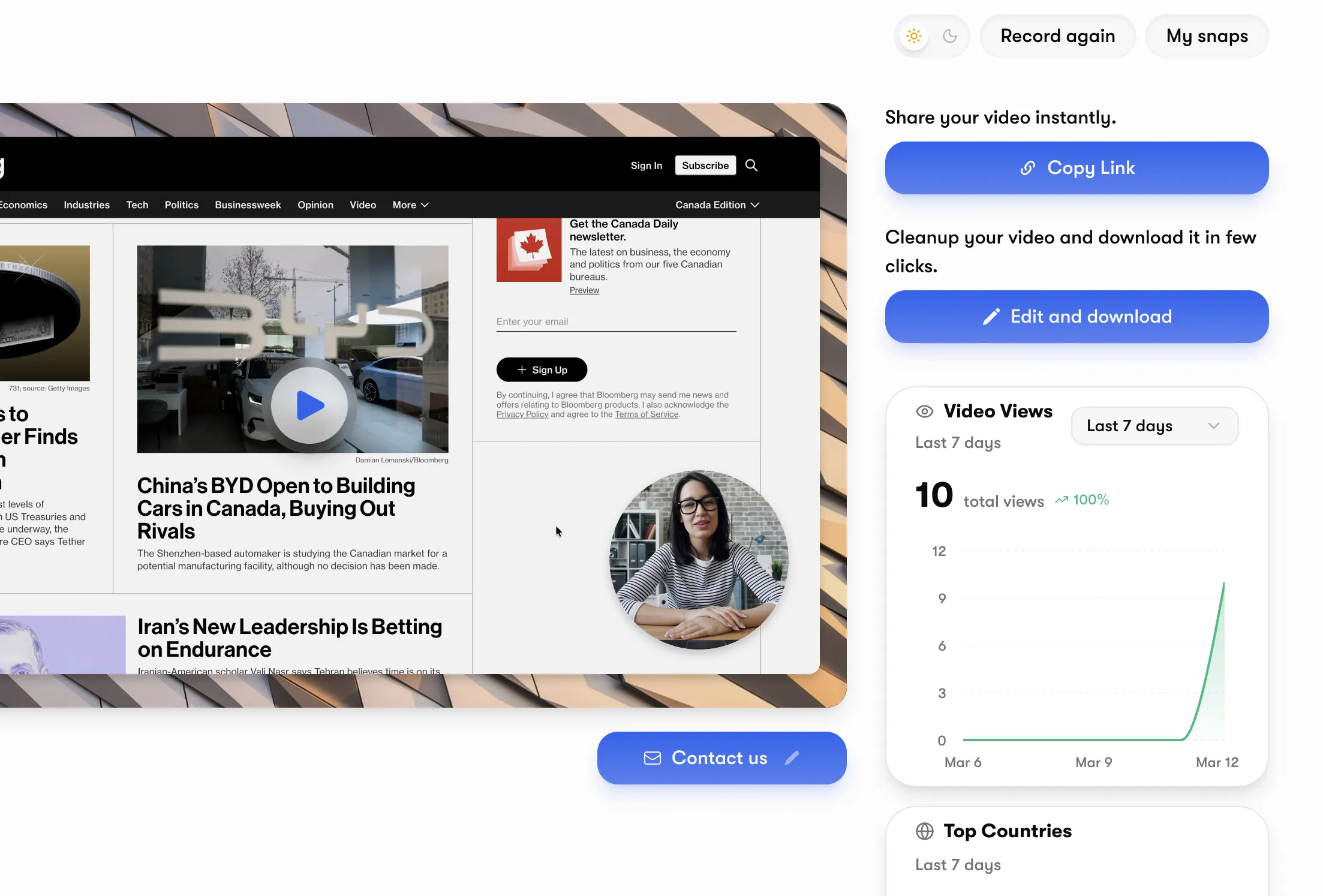The width and height of the screenshot is (1323, 896).
Task: Click the Enter your email field
Action: tap(616, 322)
